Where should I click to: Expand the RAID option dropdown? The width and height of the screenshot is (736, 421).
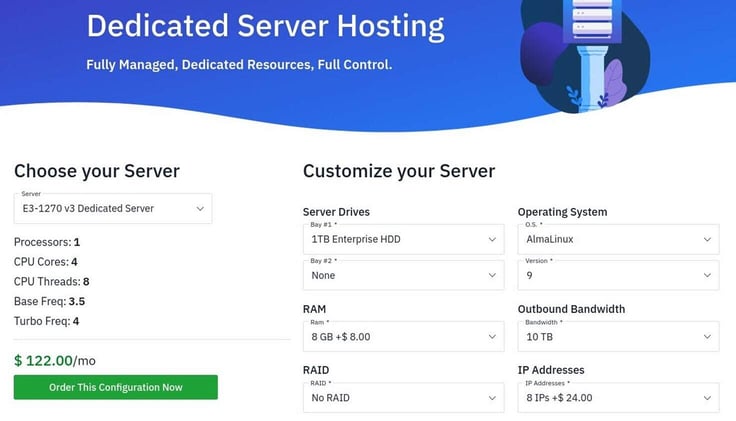tap(404, 398)
